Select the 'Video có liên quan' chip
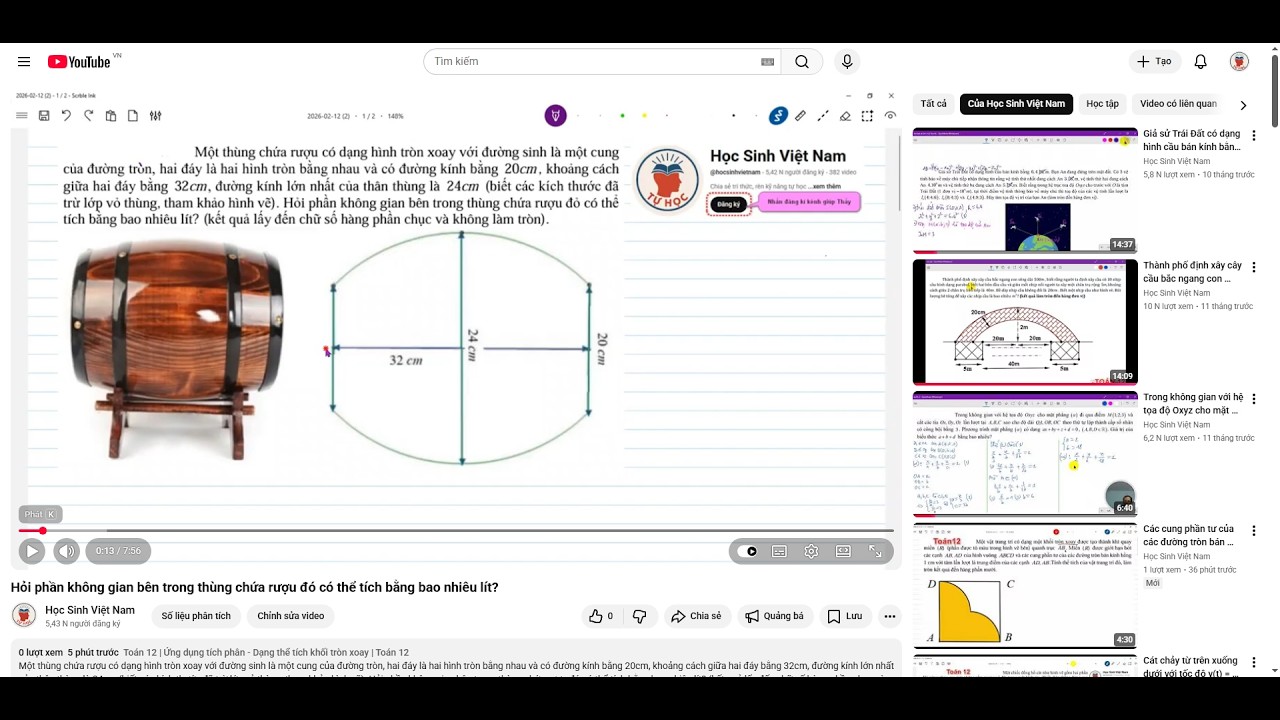 1178,104
